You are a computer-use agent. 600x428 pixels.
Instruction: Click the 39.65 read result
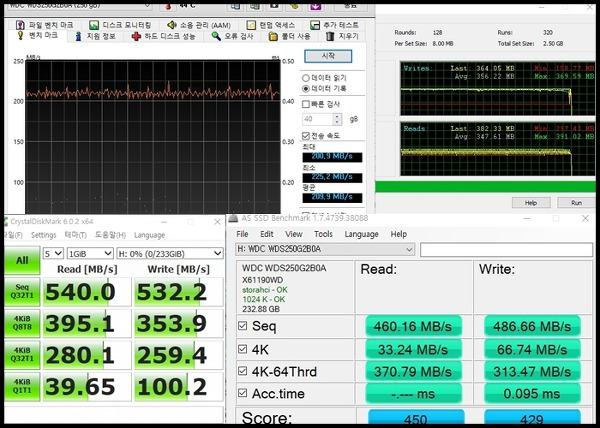click(87, 387)
